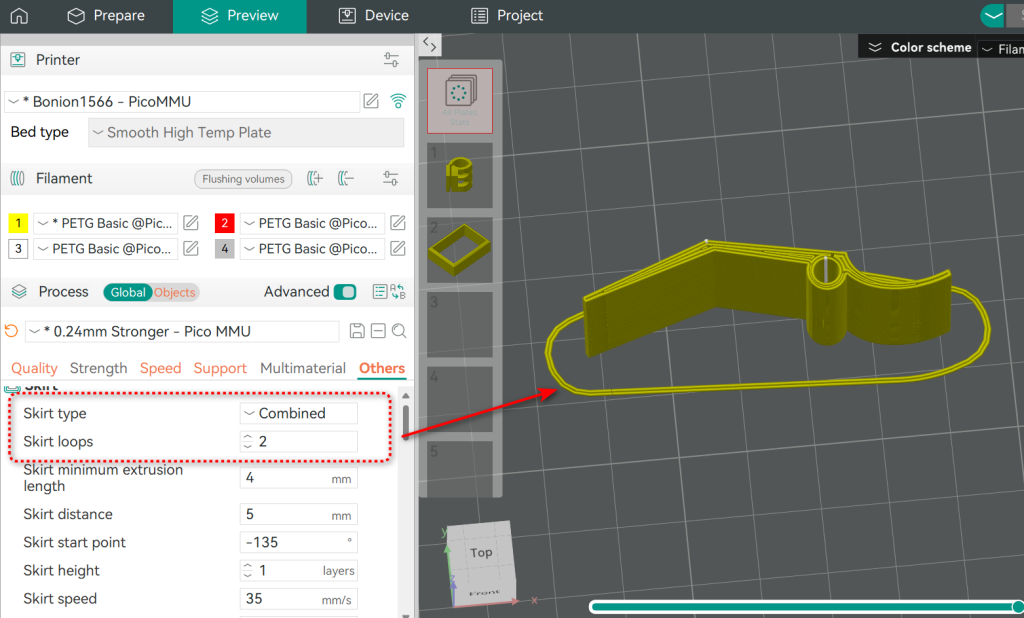
Task: Click the printer Wi-Fi connection icon
Action: pyautogui.click(x=398, y=101)
